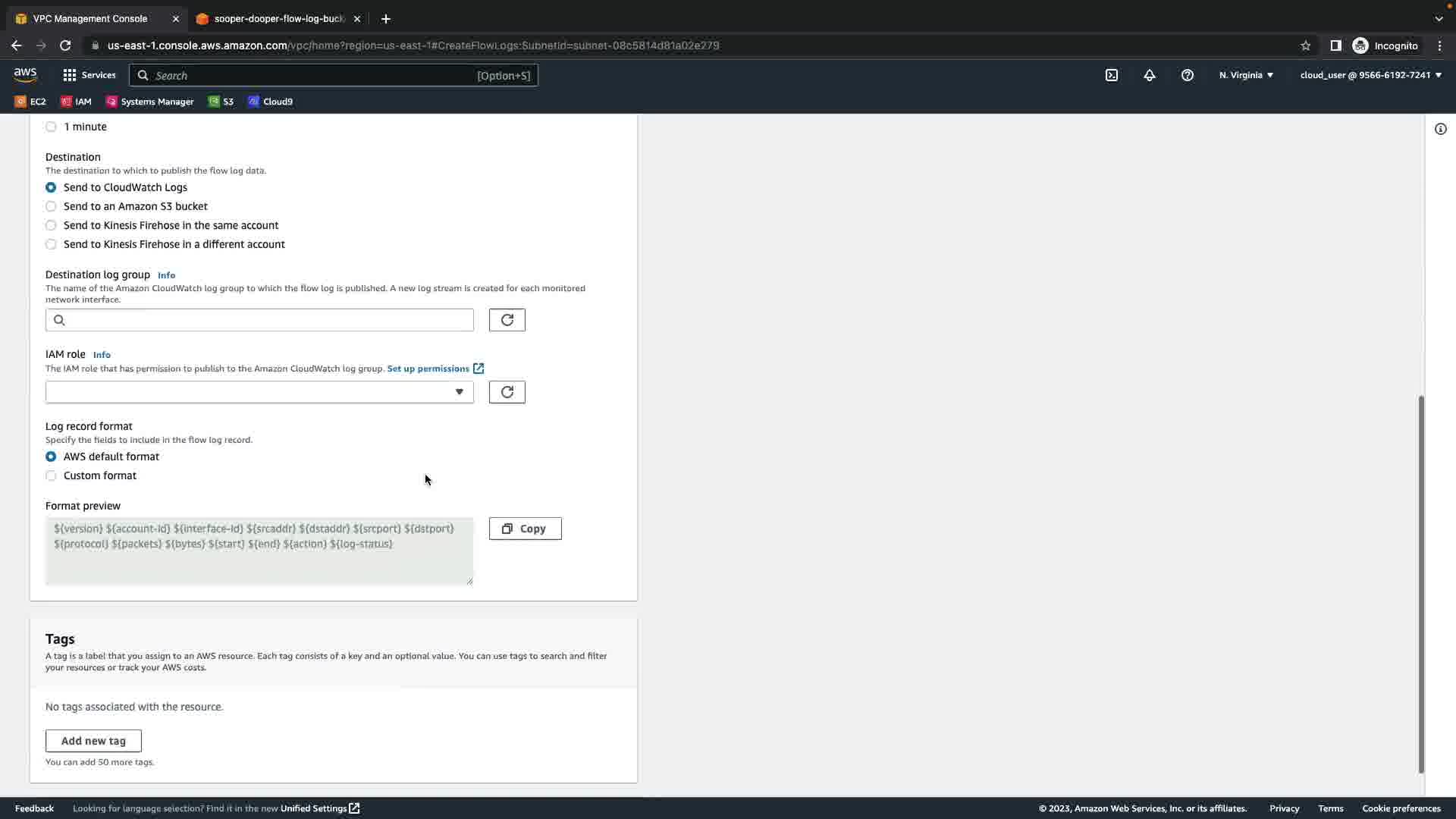1456x819 pixels.
Task: Click Add new tag button
Action: tap(93, 741)
